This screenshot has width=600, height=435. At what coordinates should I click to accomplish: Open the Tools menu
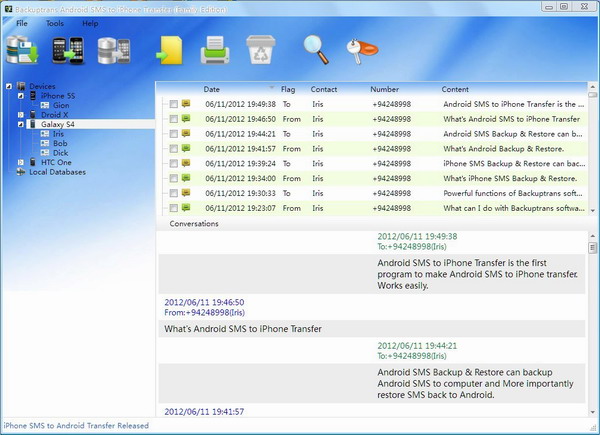55,23
